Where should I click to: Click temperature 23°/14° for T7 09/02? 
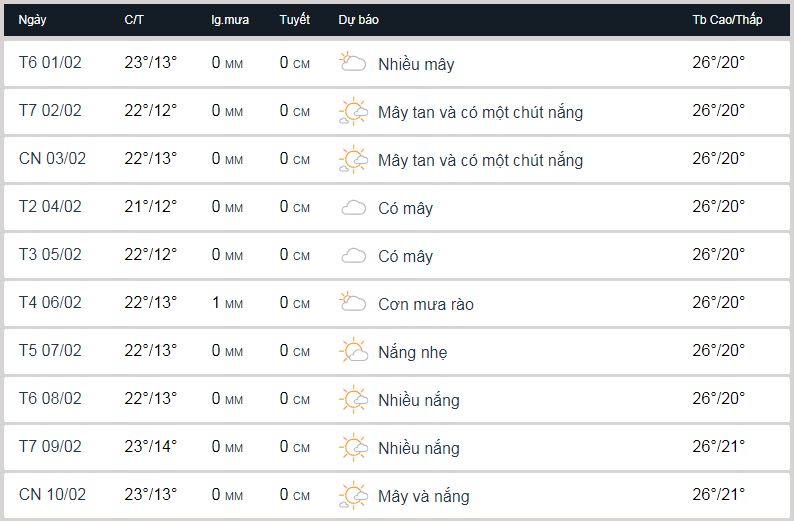151,446
